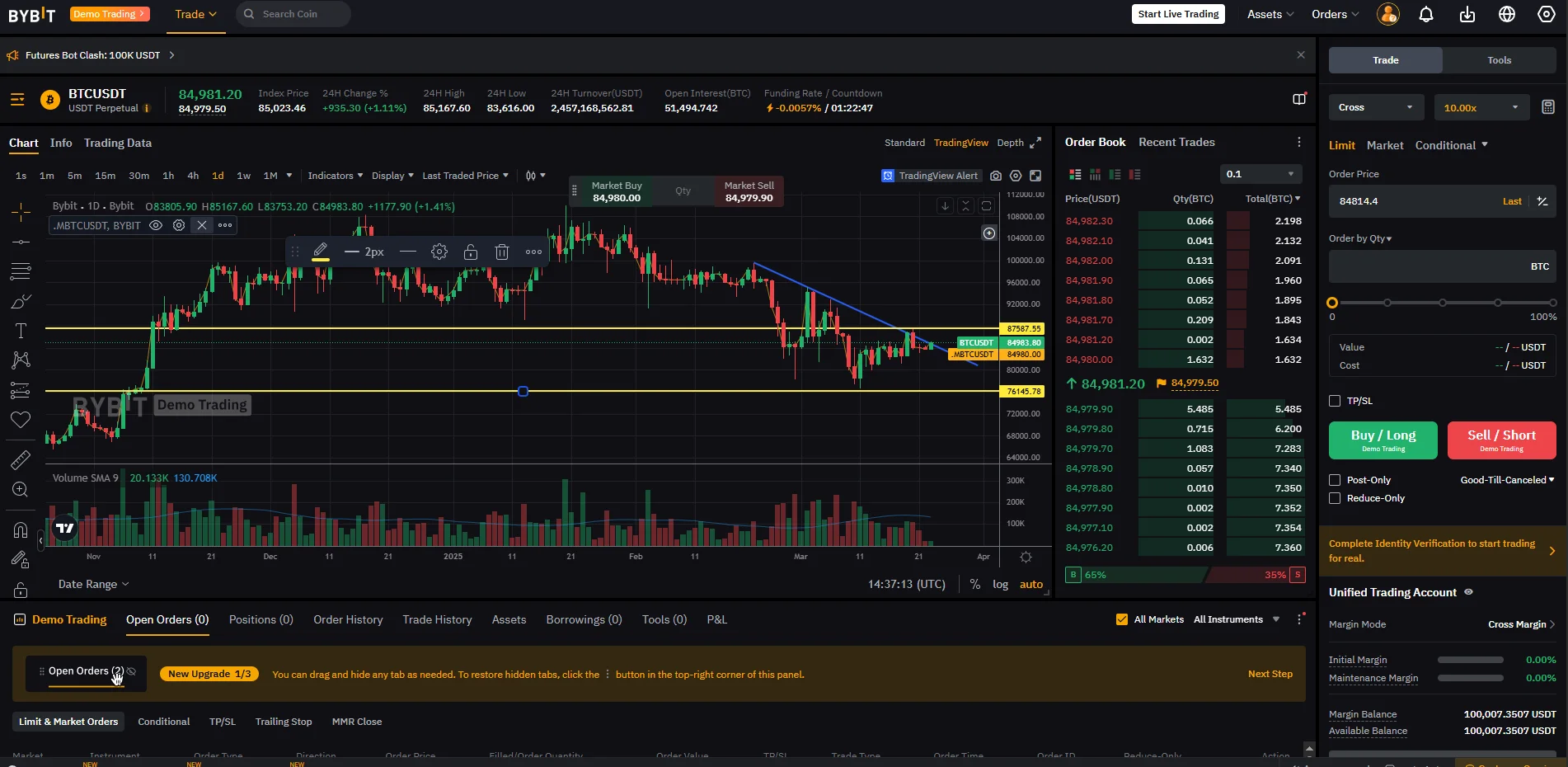
Task: Switch to the Trailing Stop tab
Action: coord(284,722)
